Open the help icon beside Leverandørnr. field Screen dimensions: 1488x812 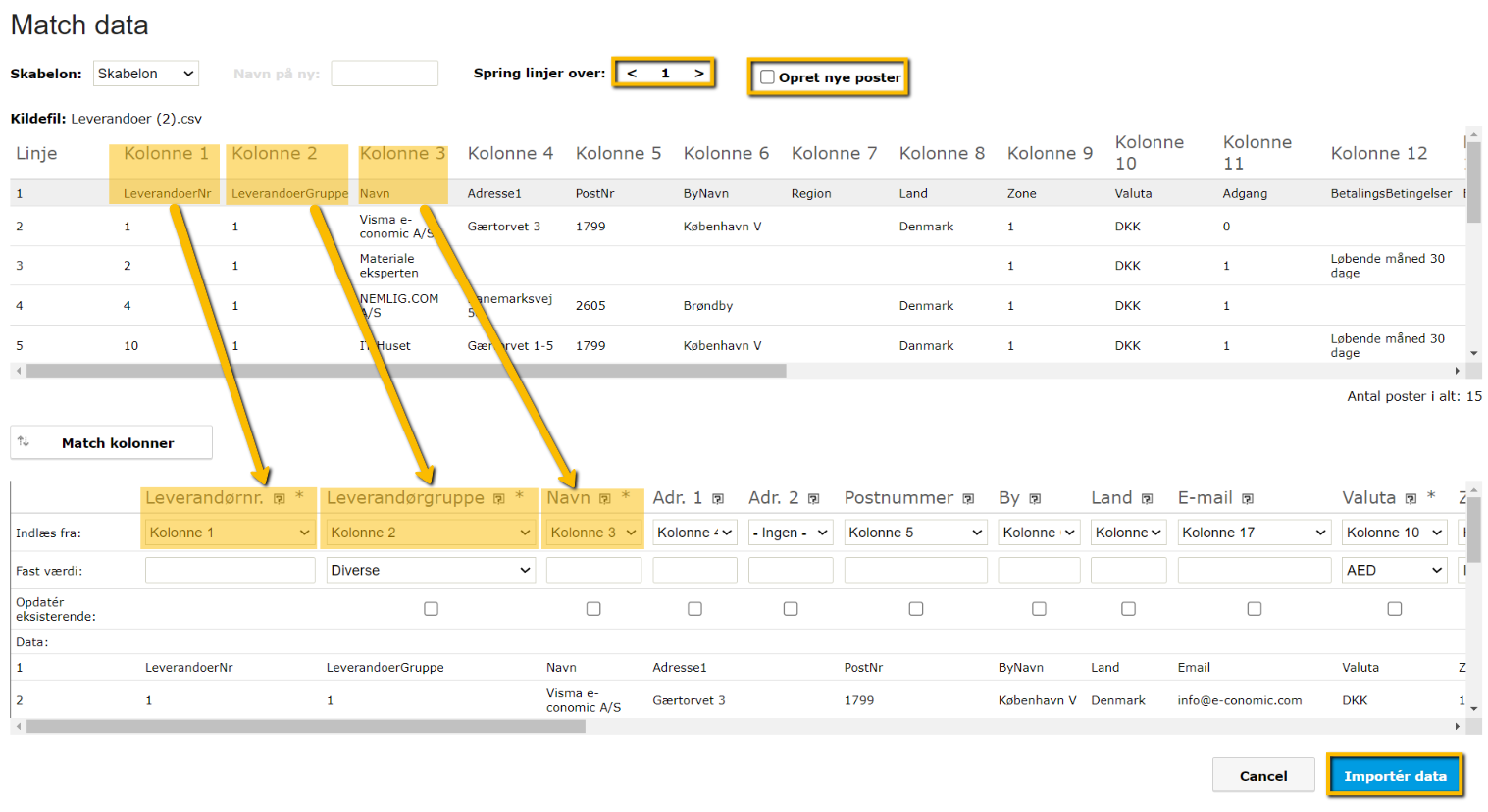(x=278, y=498)
